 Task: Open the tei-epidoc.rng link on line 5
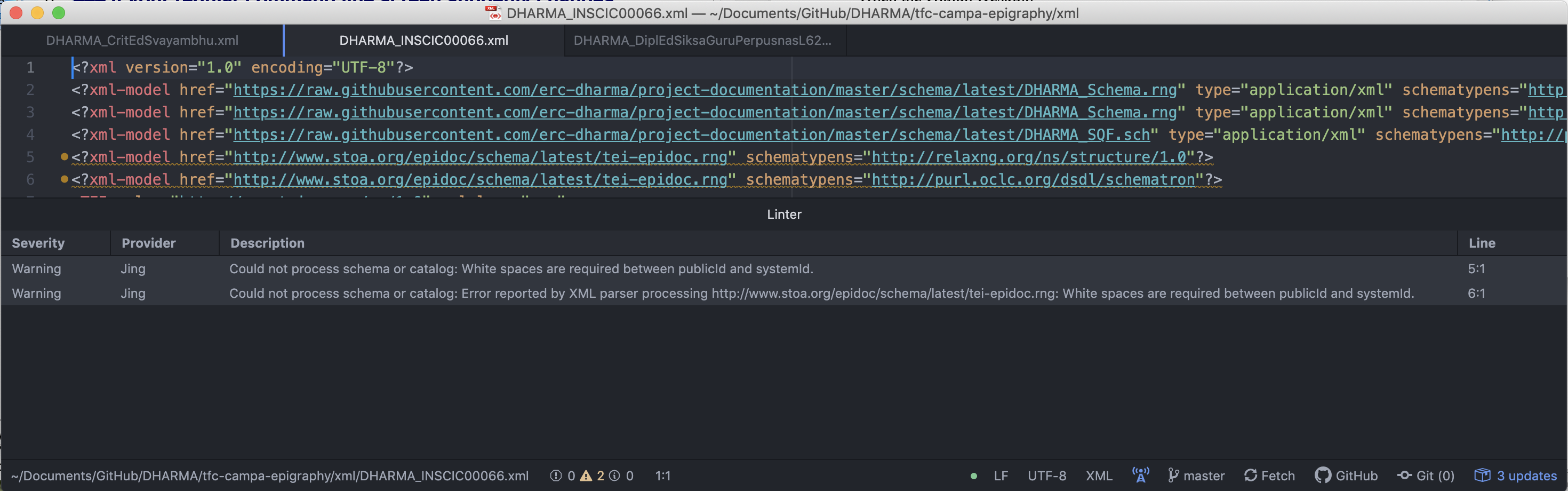(x=480, y=157)
